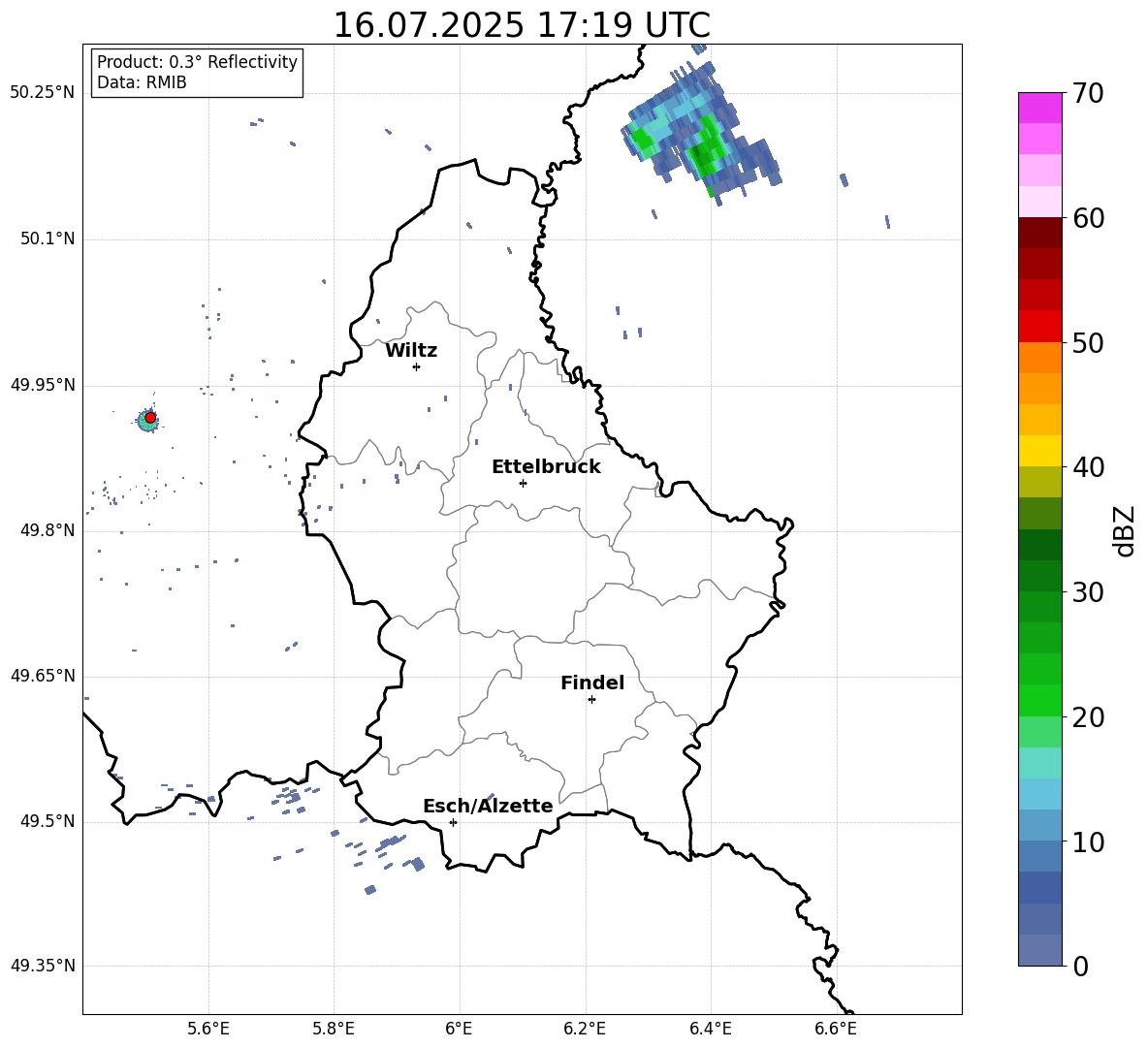This screenshot has height=1048, width=1148.
Task: Click the Wiltz cross marker
Action: coord(417,366)
